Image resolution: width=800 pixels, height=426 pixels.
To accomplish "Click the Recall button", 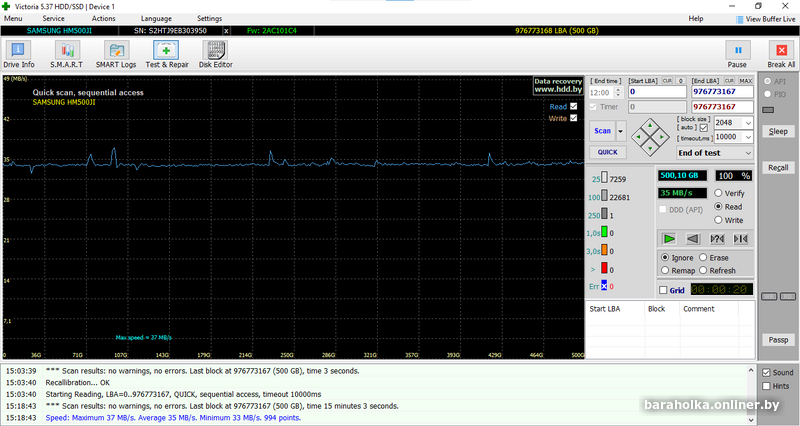I will pos(778,168).
